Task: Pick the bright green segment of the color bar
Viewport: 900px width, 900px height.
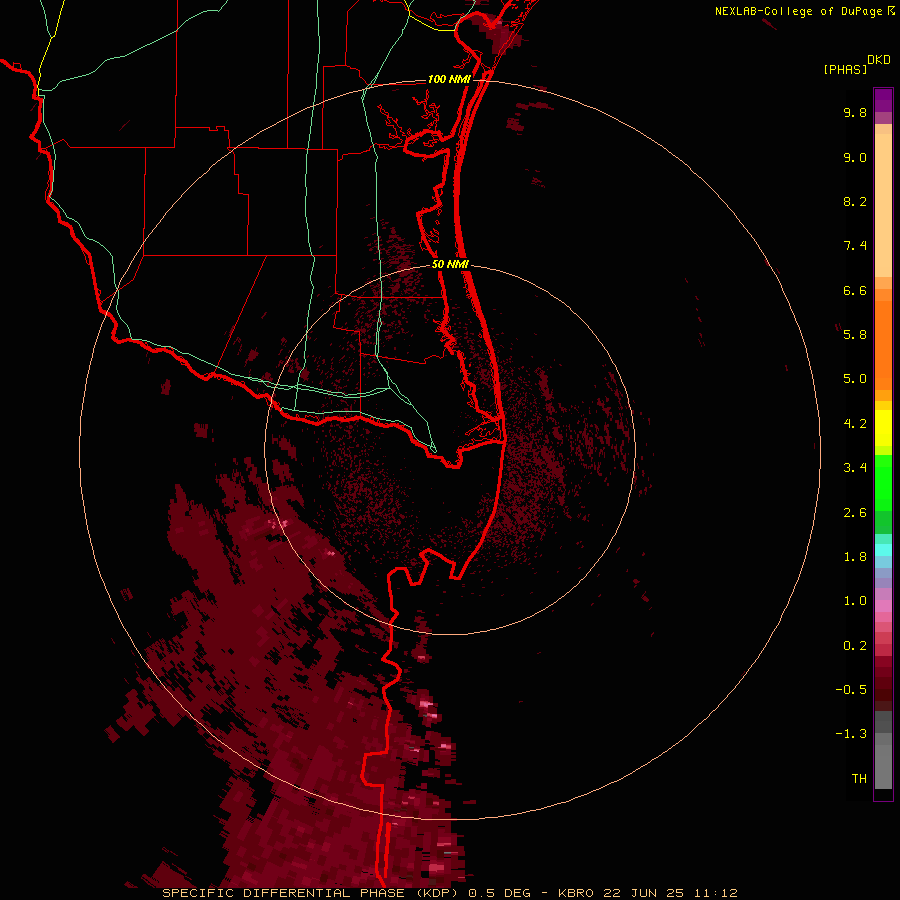Action: [x=883, y=482]
